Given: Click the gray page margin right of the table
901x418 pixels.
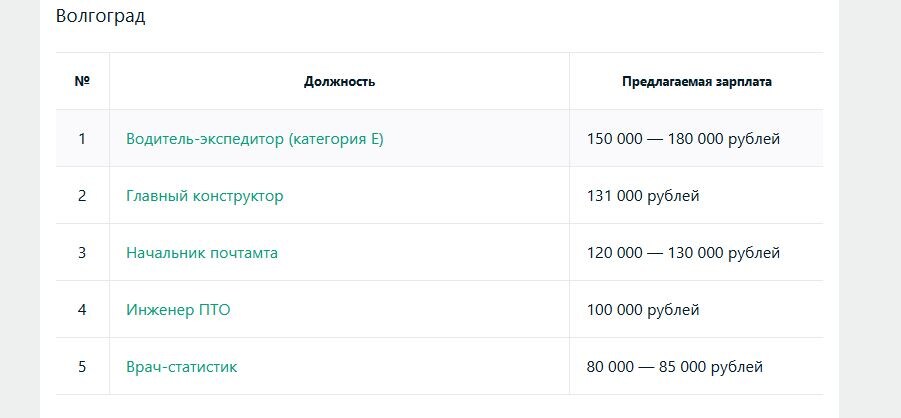Looking at the screenshot, I should 869,200.
